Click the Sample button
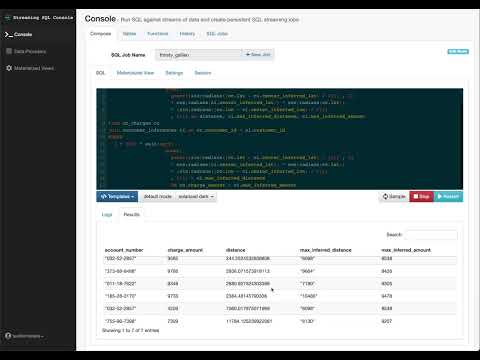Screen dimensions: 480x360 [x=394, y=196]
